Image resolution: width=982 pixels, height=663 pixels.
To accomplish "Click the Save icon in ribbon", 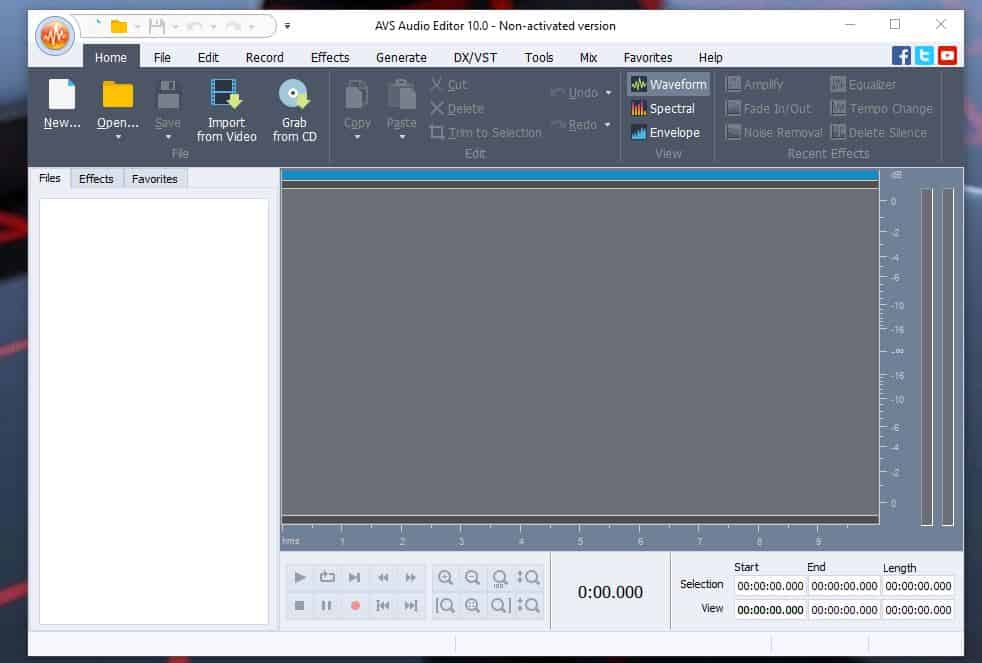I will (168, 95).
